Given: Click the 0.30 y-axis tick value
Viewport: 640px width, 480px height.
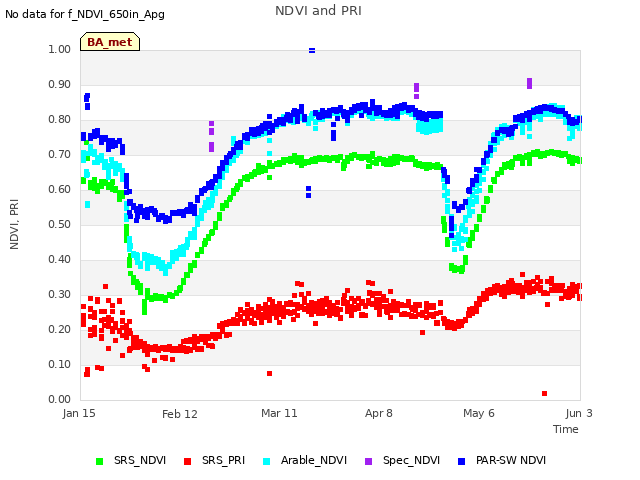Looking at the screenshot, I should [x=60, y=294].
